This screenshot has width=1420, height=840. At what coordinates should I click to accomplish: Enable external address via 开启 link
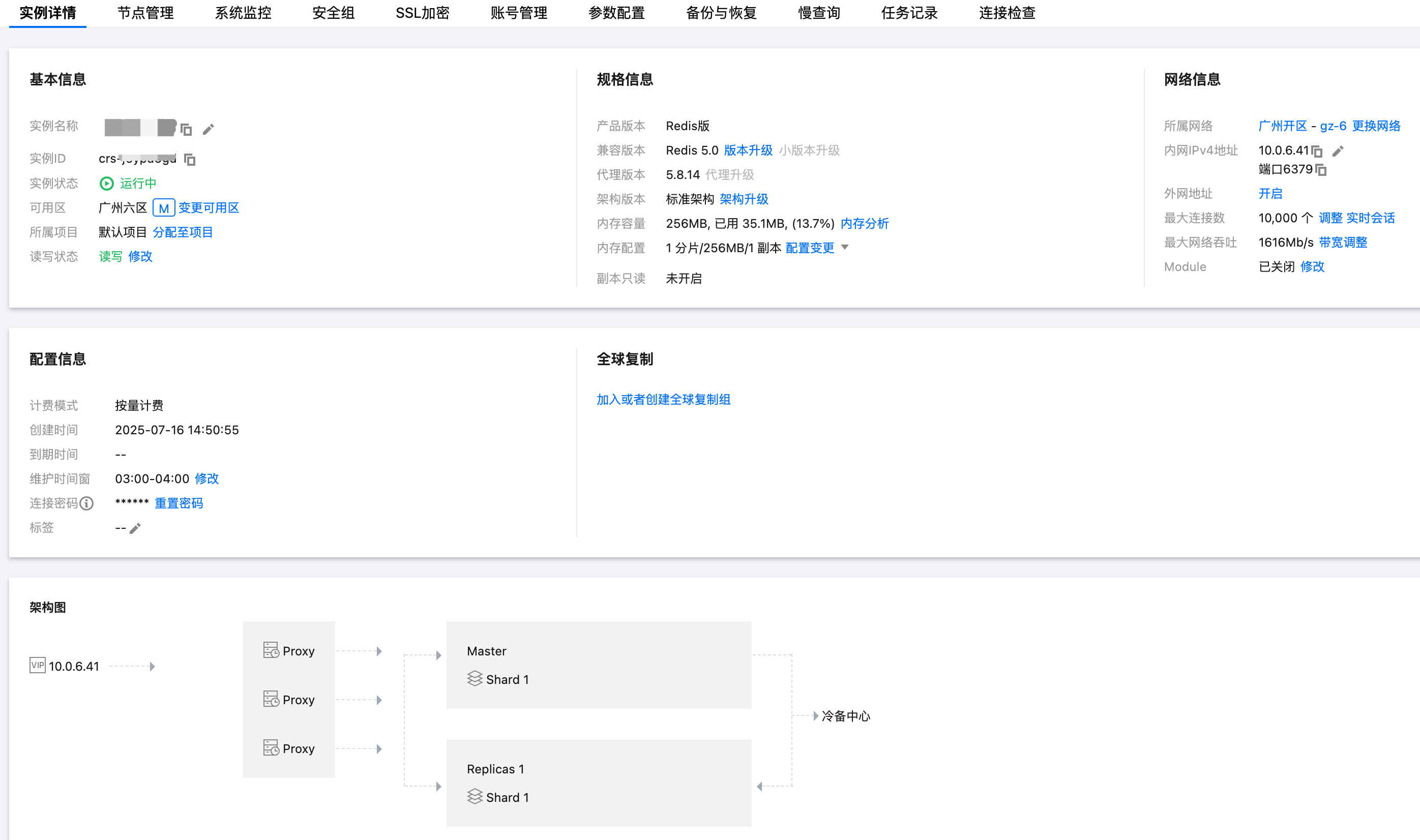click(1270, 194)
